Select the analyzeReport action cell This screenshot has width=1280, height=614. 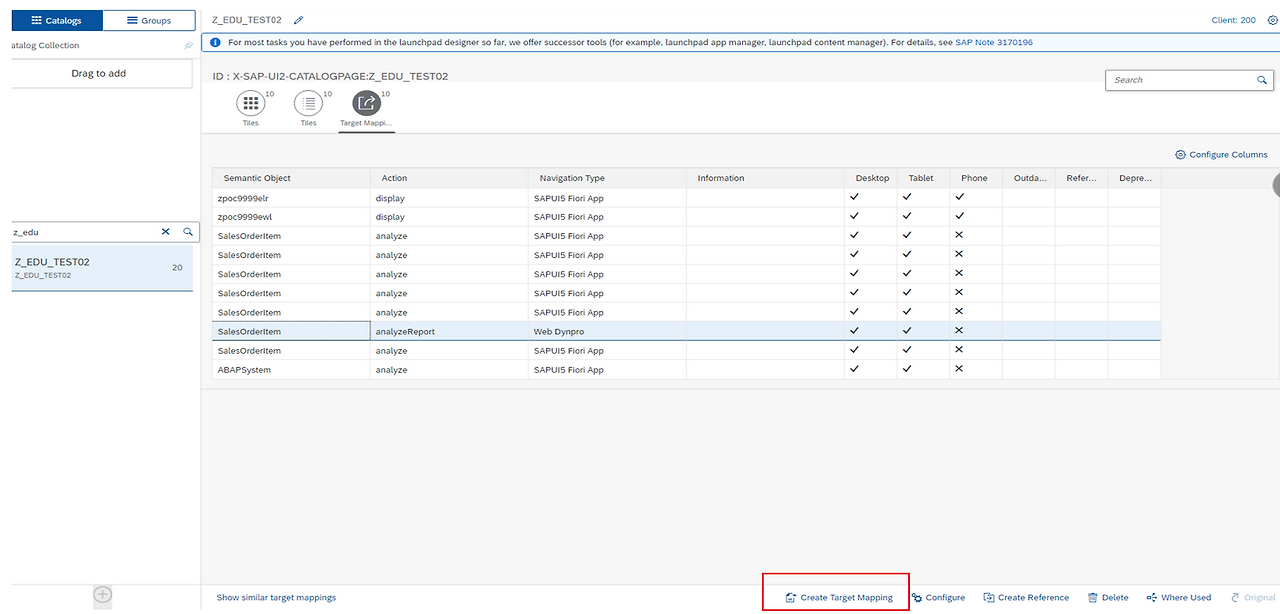[449, 332]
